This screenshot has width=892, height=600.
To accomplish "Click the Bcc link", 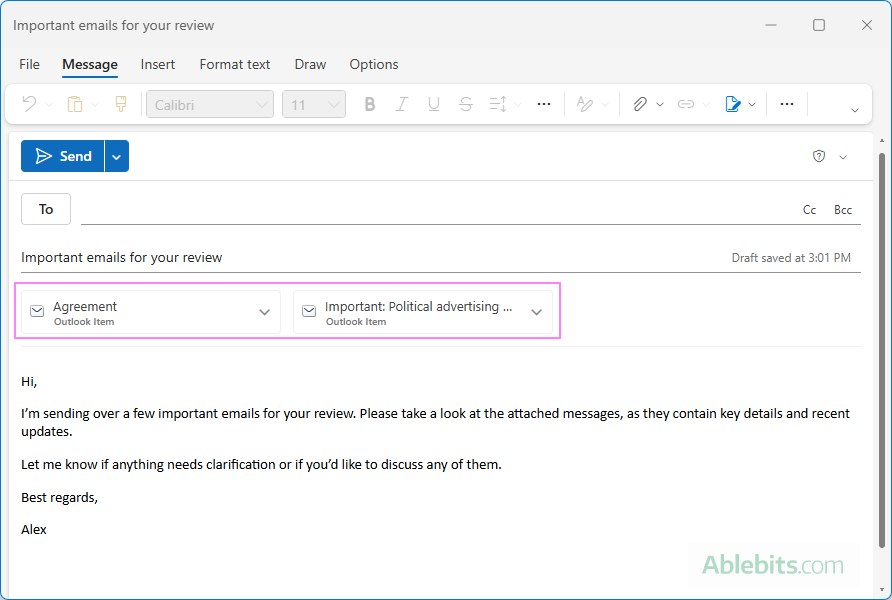I will pos(843,209).
